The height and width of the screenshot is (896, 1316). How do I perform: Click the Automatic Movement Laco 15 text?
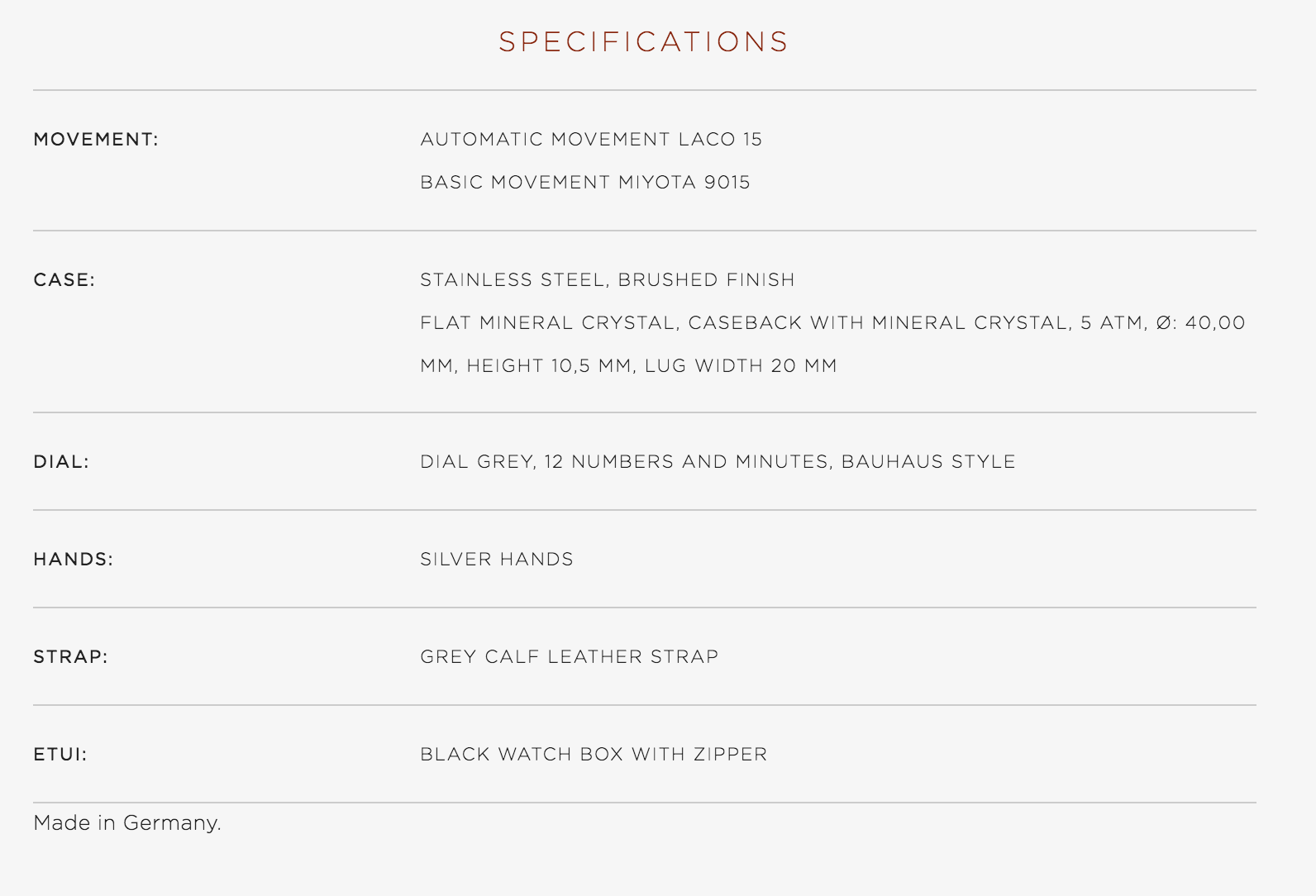pos(591,139)
